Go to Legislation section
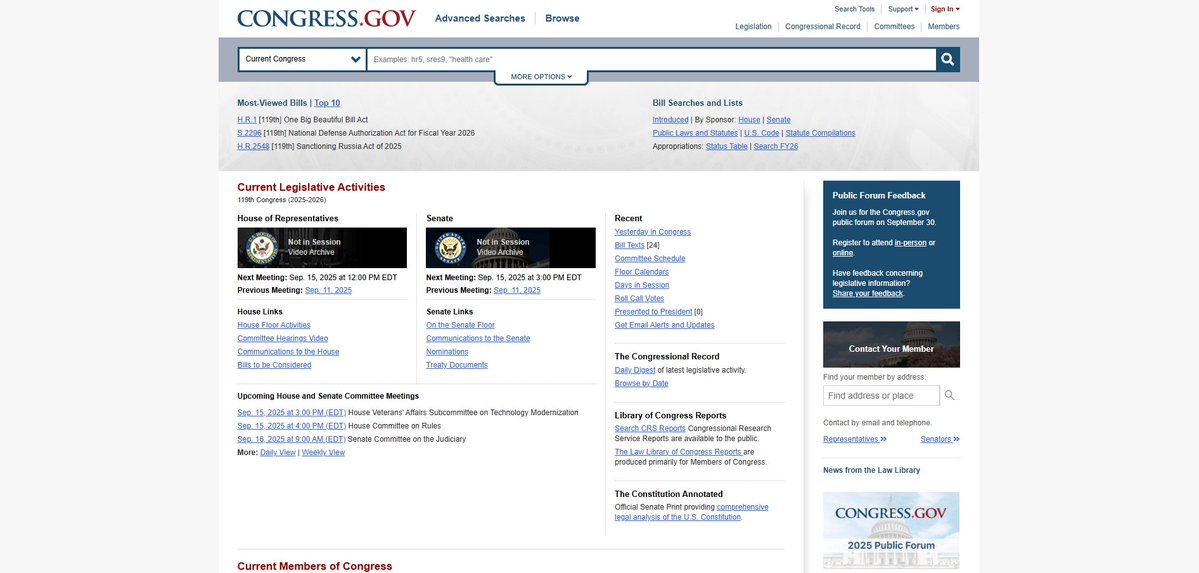 pos(753,27)
